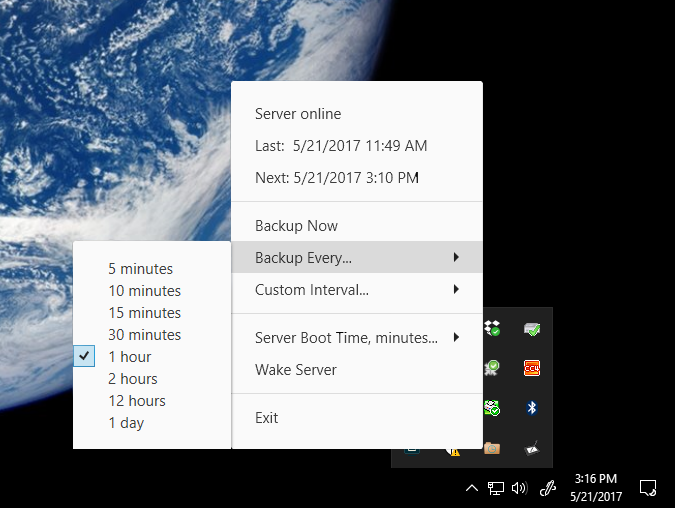This screenshot has width=675, height=508.
Task: Expand the Backup Every... submenu arrow
Action: pos(456,257)
